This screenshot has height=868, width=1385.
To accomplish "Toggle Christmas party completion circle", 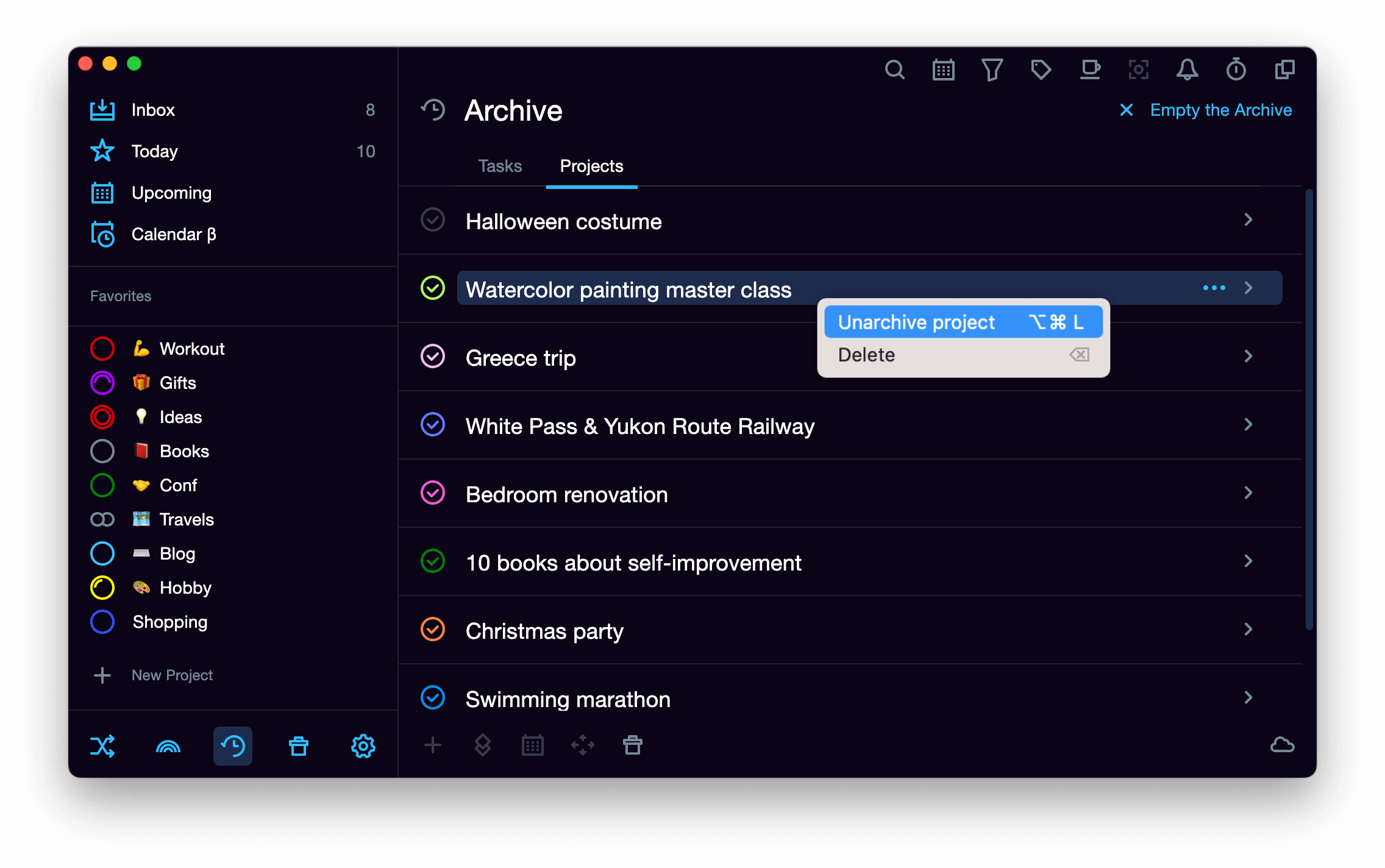I will [433, 630].
